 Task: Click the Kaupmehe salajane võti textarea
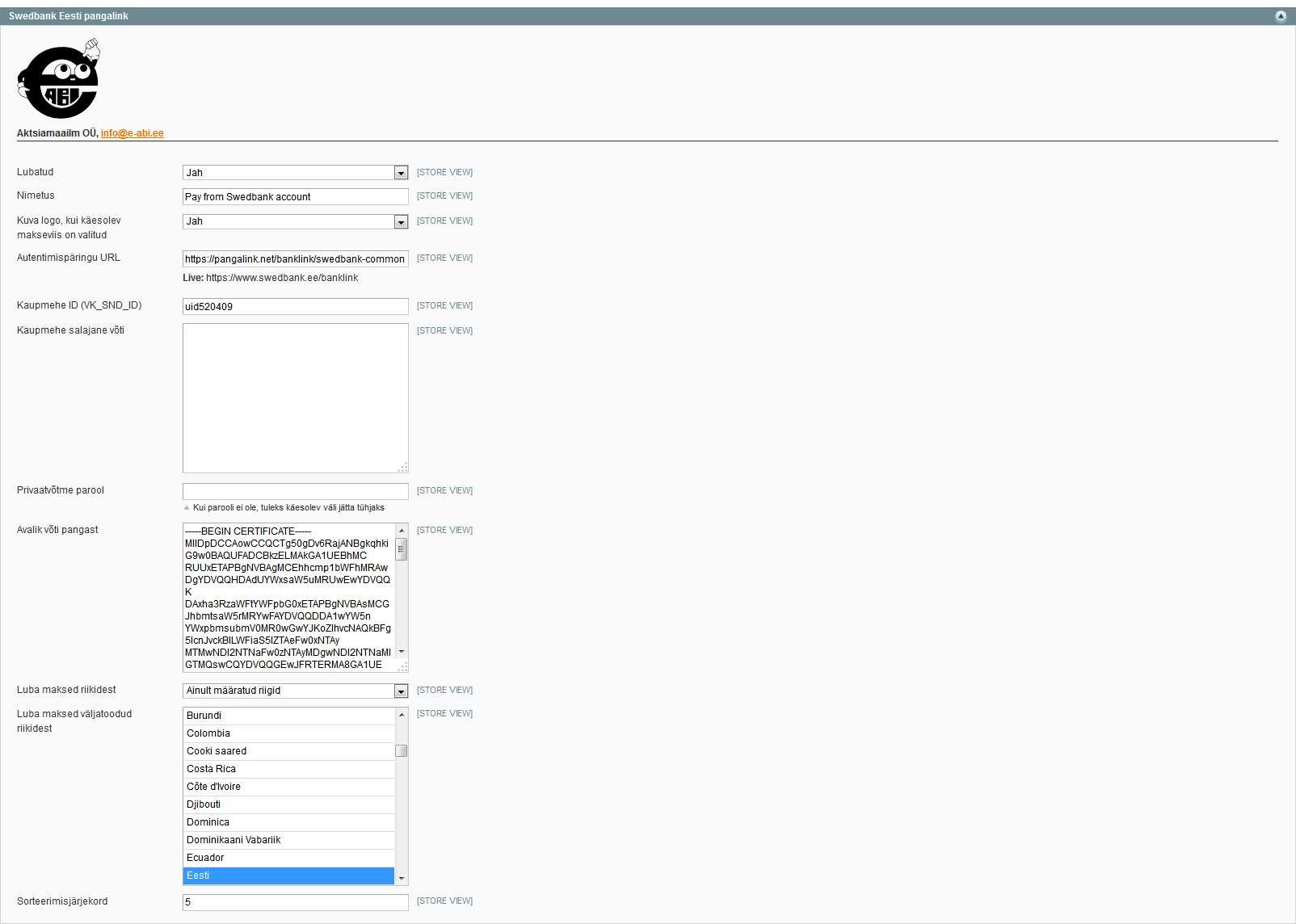[x=296, y=398]
